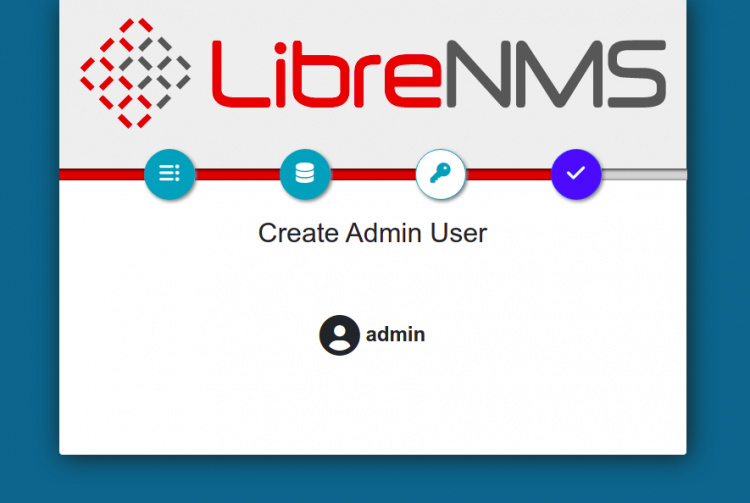Image resolution: width=750 pixels, height=503 pixels.
Task: Click progress bar between checks and database icons
Action: click(x=237, y=175)
